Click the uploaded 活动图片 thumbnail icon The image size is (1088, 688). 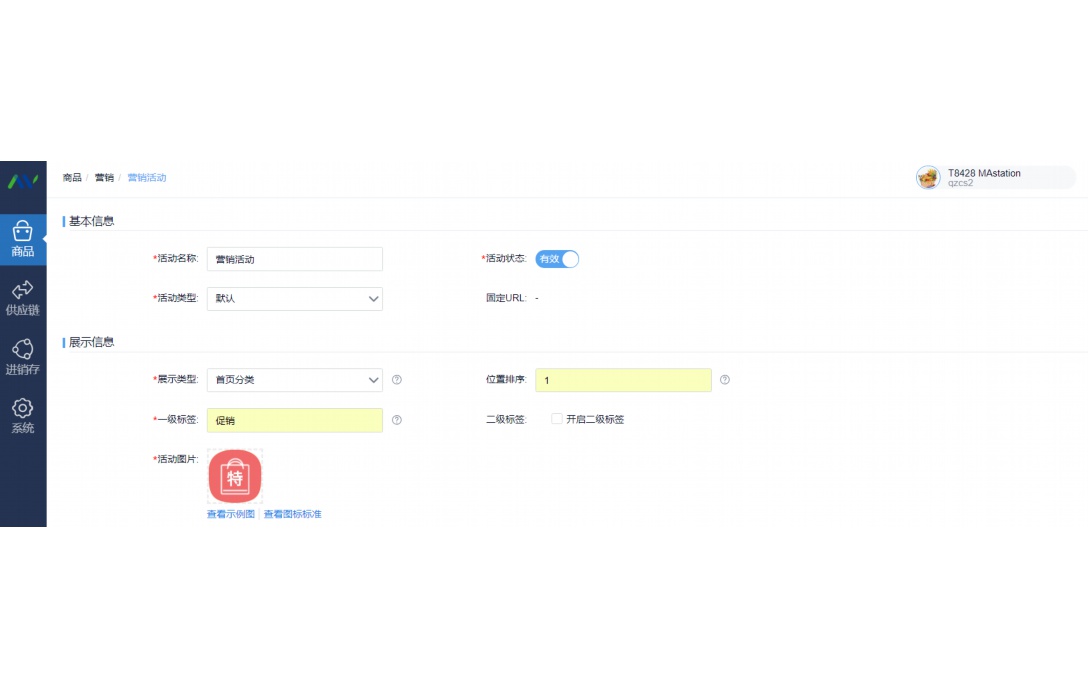(234, 477)
